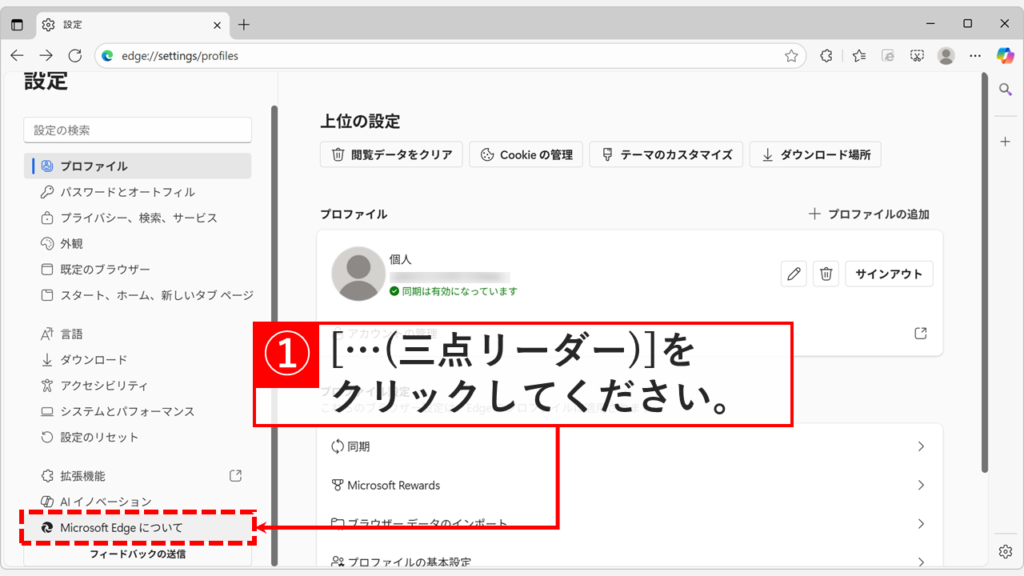The height and width of the screenshot is (576, 1024).
Task: Expand the Microsoft Rewards row chevron
Action: [920, 485]
